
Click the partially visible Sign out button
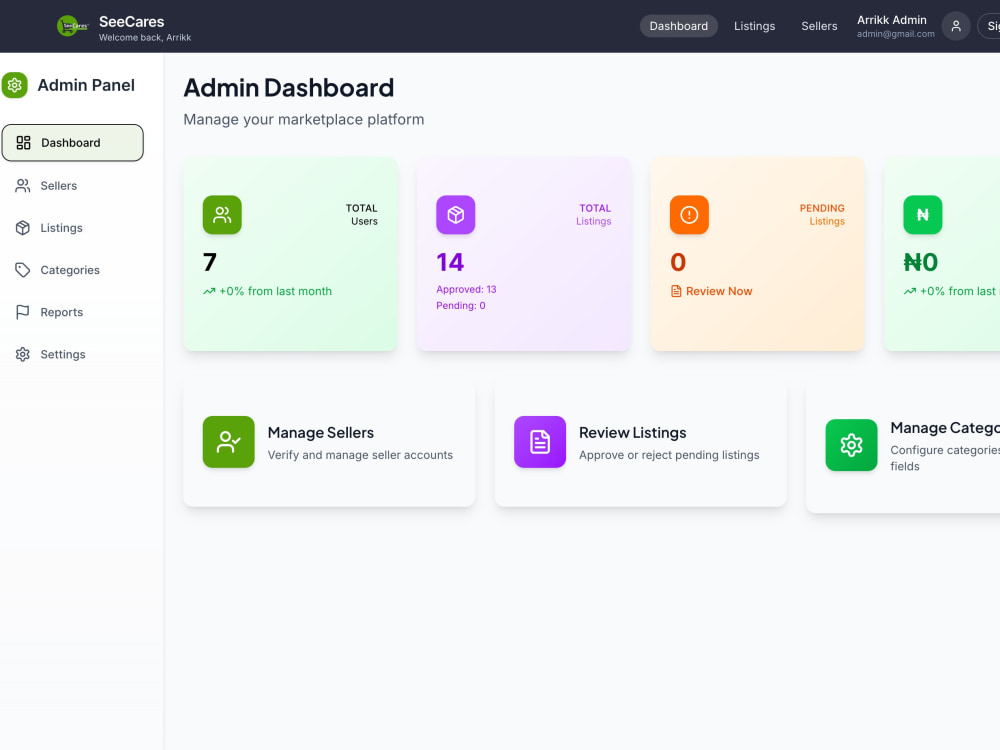click(x=989, y=26)
